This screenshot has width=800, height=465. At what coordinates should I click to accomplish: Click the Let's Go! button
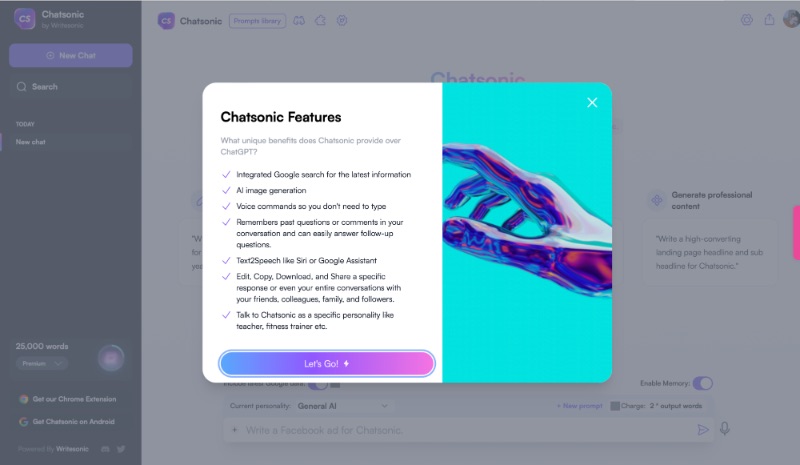[327, 363]
